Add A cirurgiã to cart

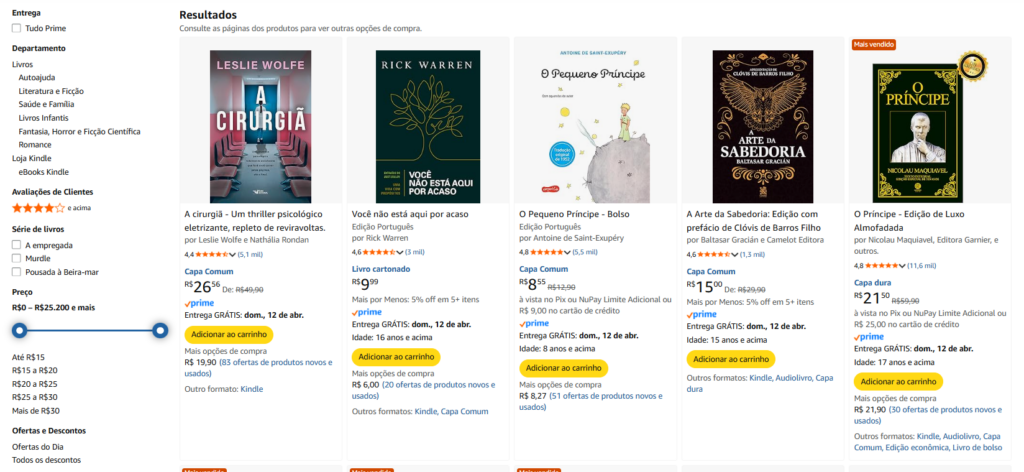pos(228,334)
